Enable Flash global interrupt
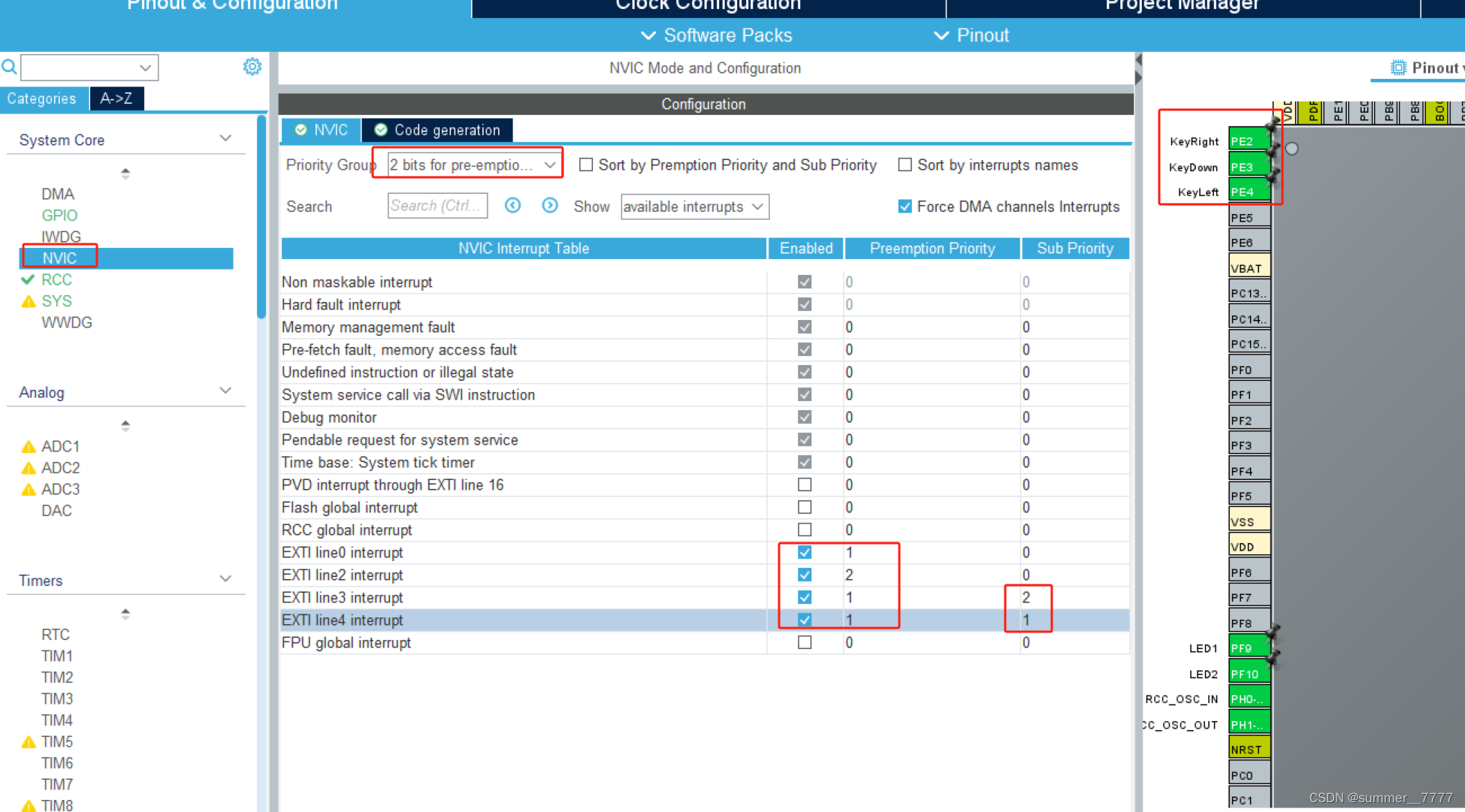The width and height of the screenshot is (1465, 812). click(x=805, y=507)
